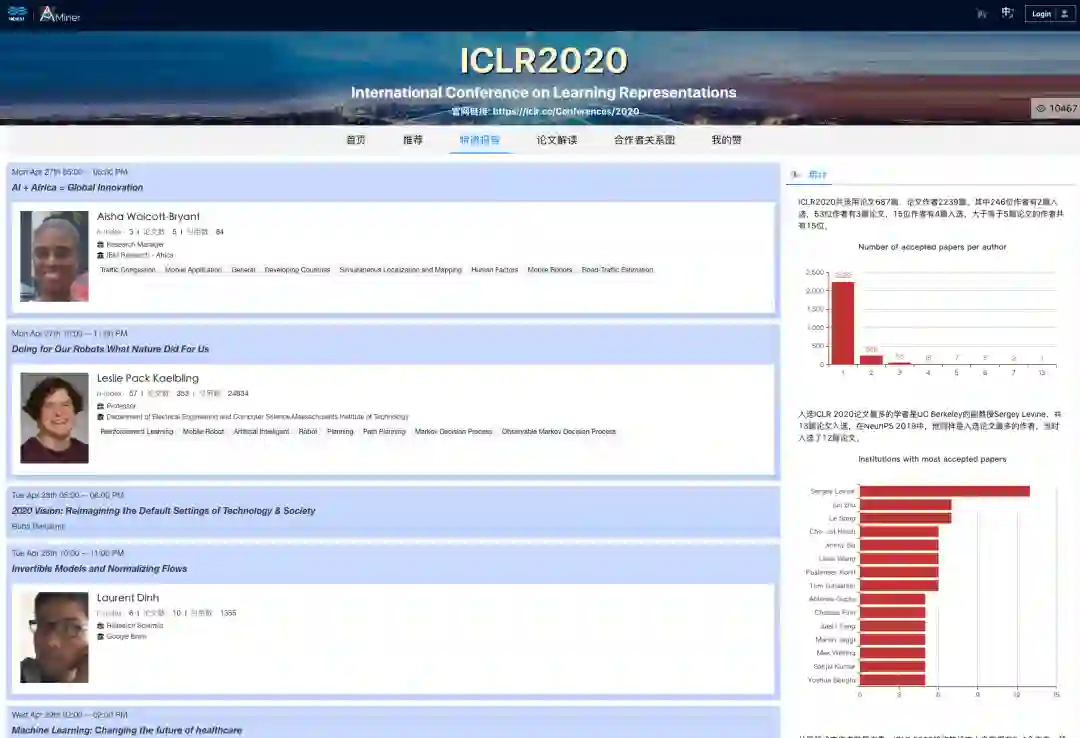Open talk Machine Learning: Changing the future of healthcare

click(x=127, y=730)
